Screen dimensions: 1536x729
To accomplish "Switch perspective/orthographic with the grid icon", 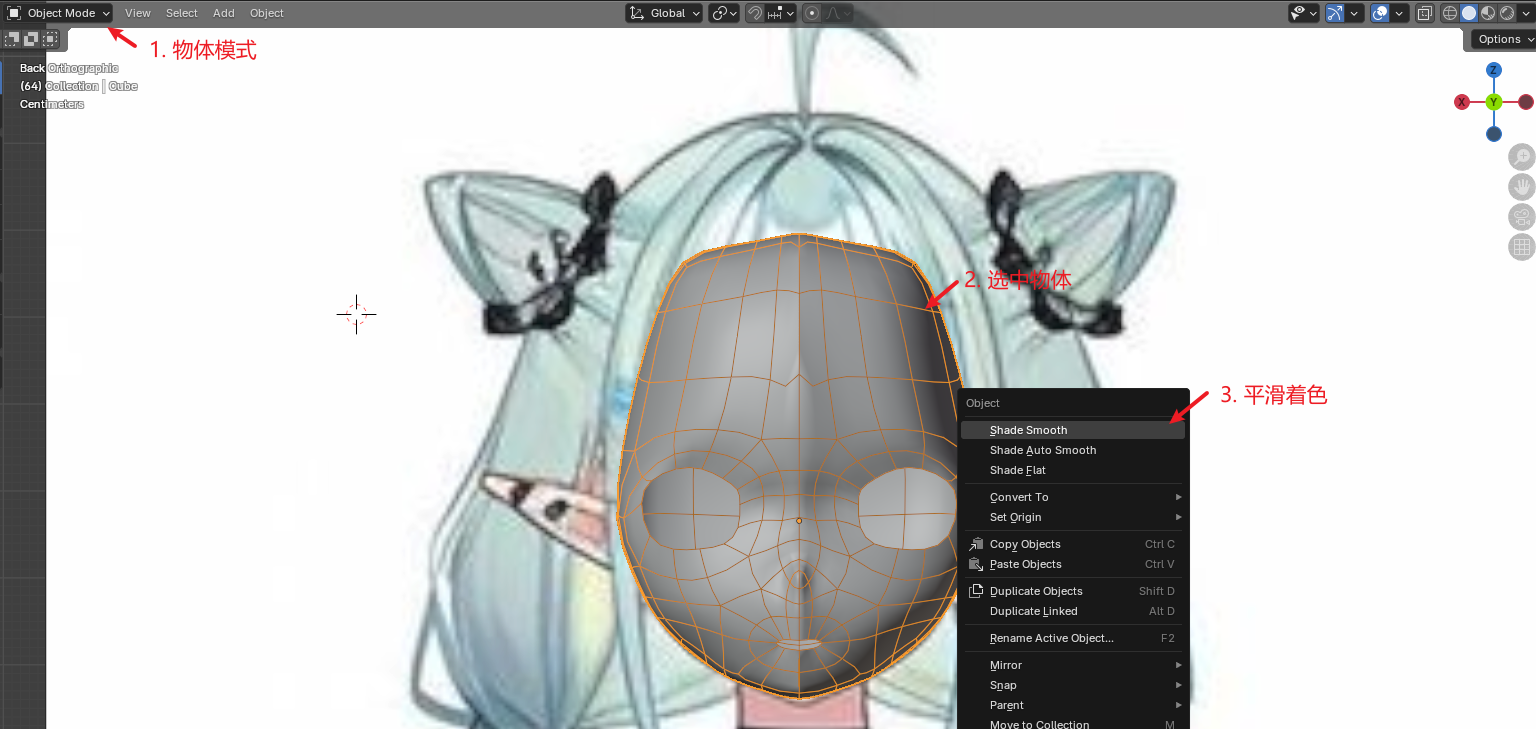I will [1521, 247].
